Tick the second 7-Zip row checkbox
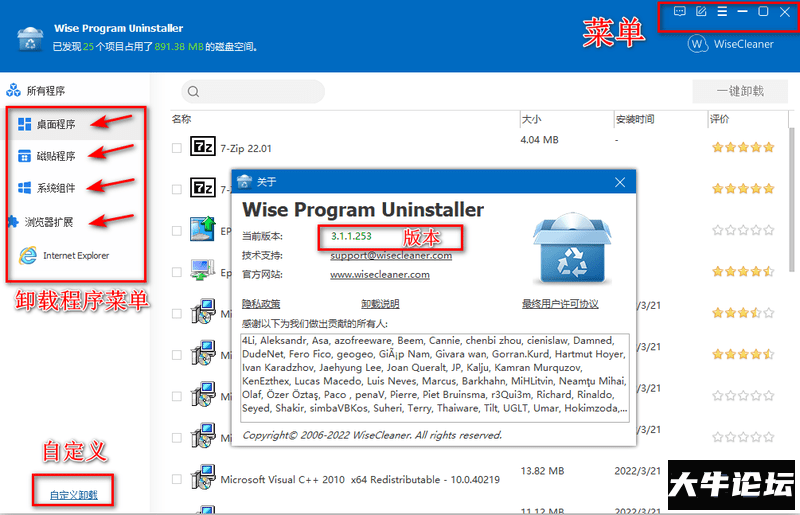 click(177, 189)
